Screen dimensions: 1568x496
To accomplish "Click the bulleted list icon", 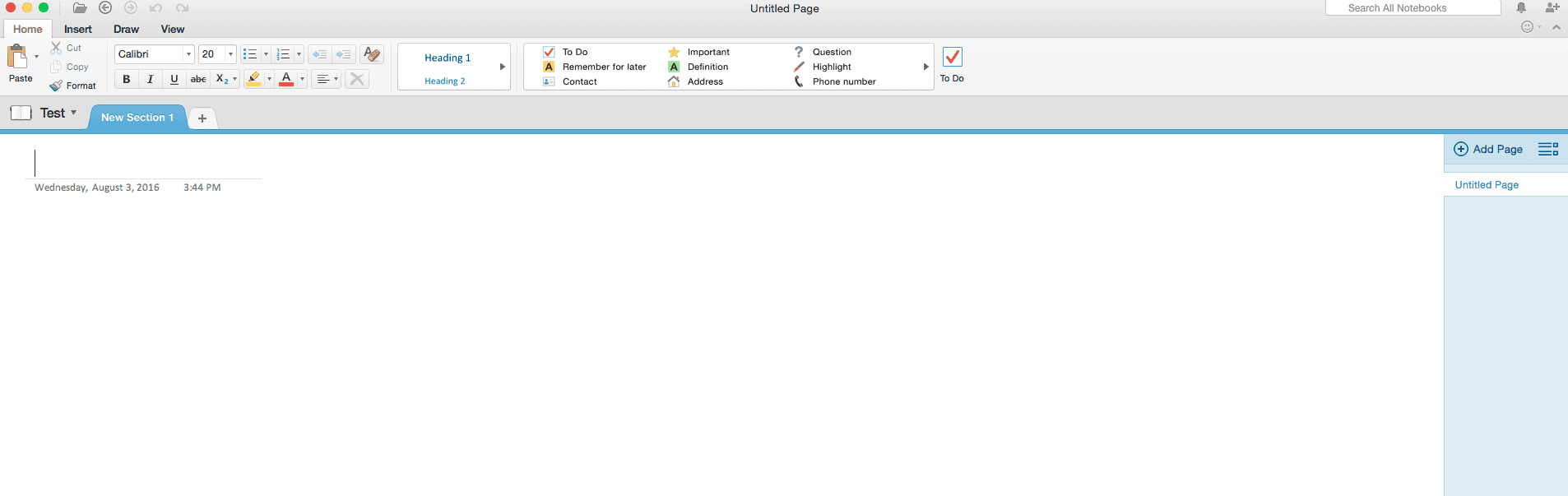I will pos(250,54).
